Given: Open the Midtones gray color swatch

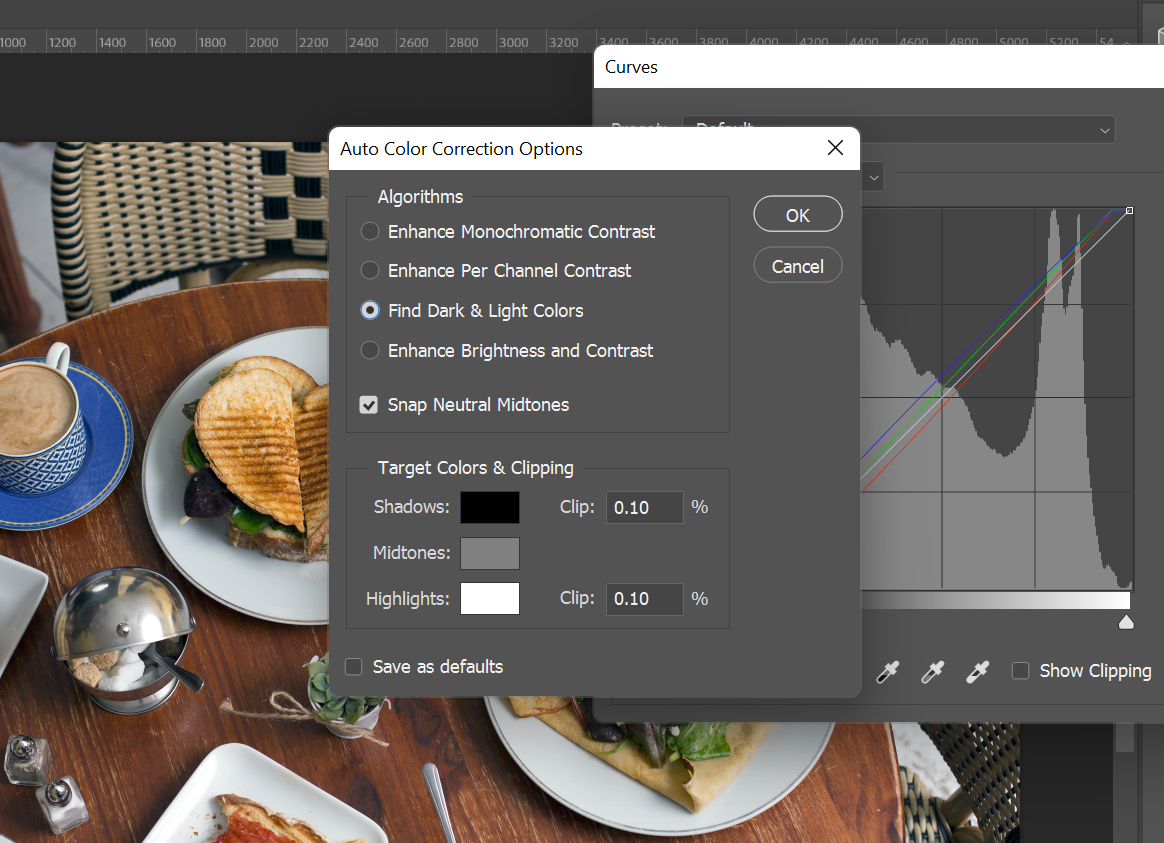Looking at the screenshot, I should [490, 553].
